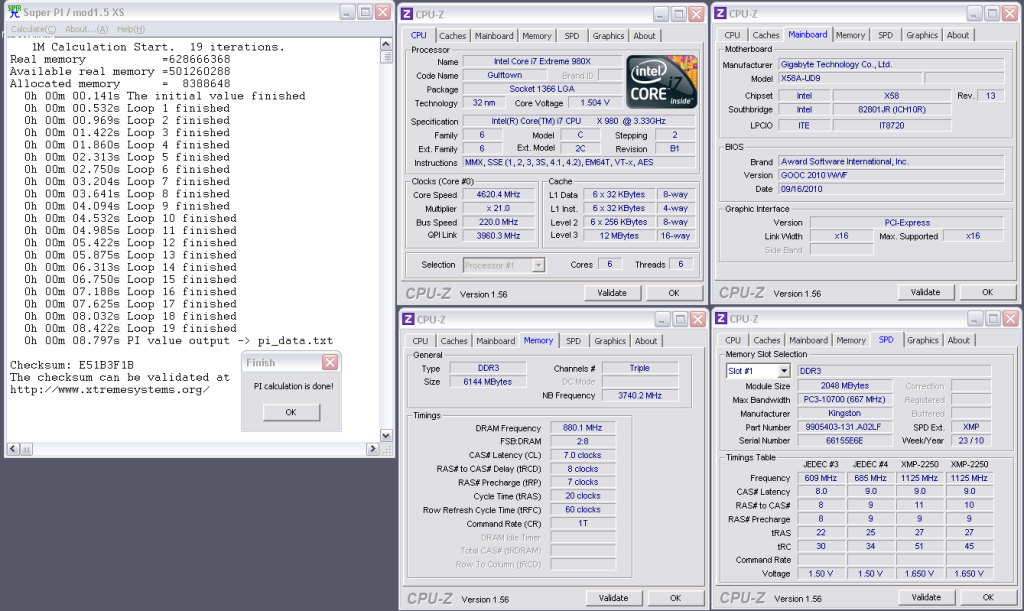Switch to Caches tab in the CPU window

(x=453, y=36)
